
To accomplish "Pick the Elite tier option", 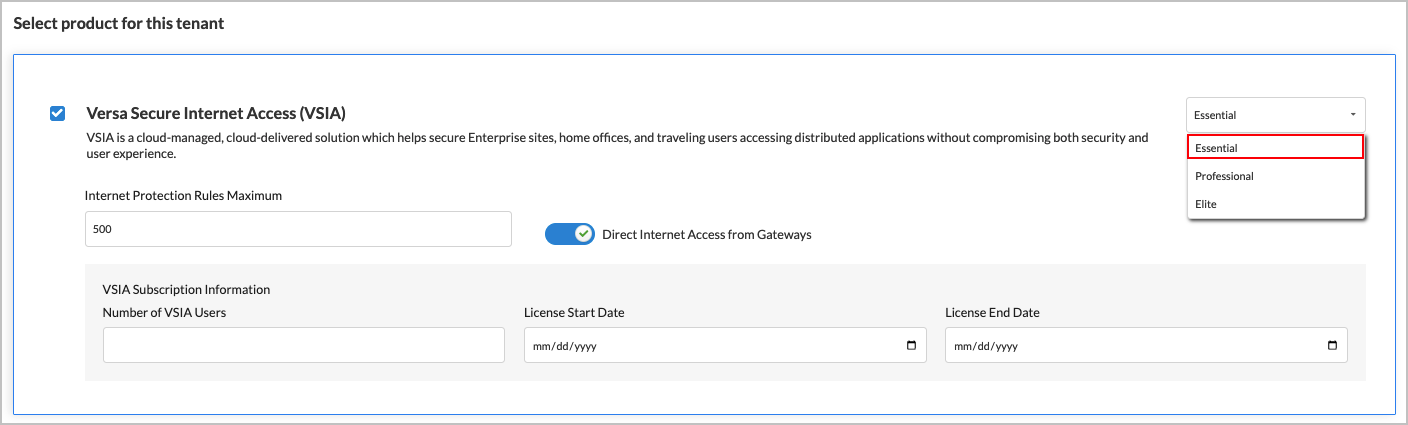I will tap(1204, 204).
